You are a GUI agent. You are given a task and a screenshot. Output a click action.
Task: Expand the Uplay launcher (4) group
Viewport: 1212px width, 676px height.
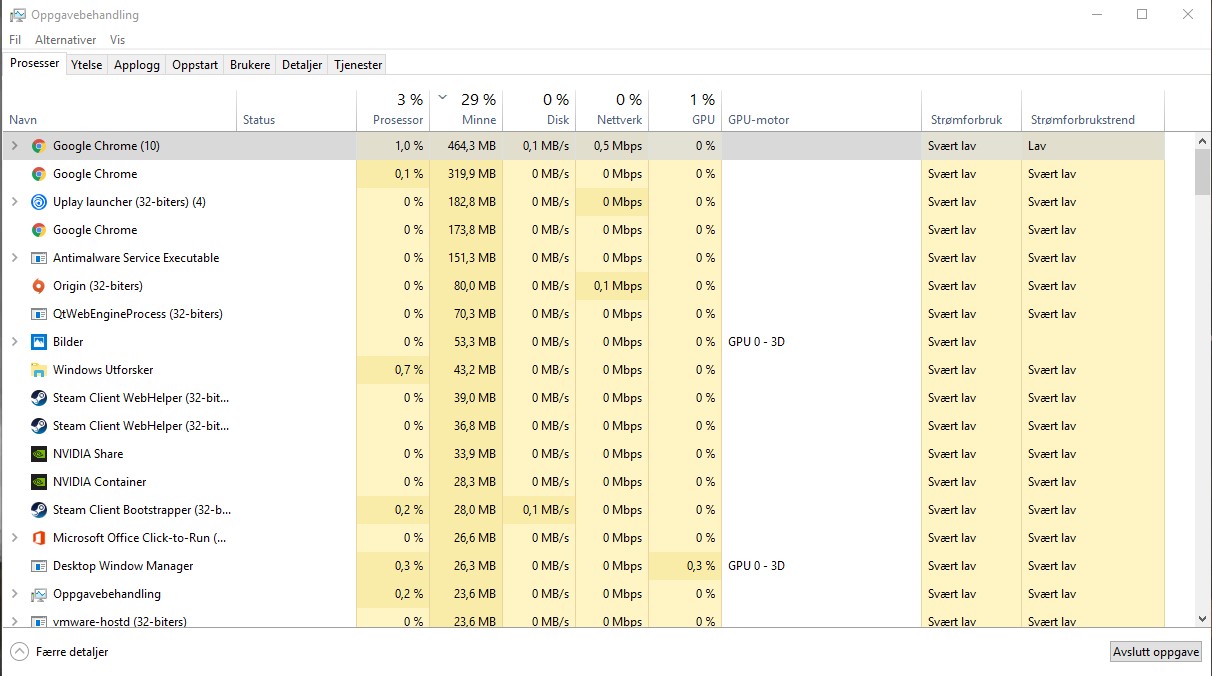[14, 202]
